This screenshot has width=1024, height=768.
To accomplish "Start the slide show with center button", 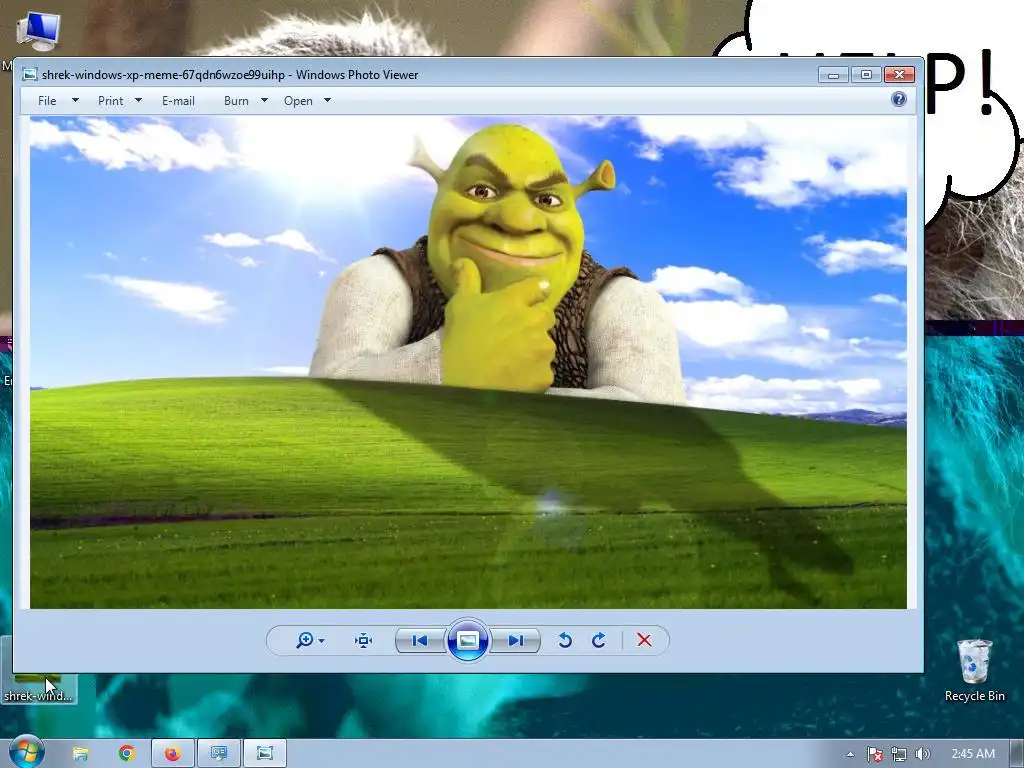I will [x=468, y=640].
